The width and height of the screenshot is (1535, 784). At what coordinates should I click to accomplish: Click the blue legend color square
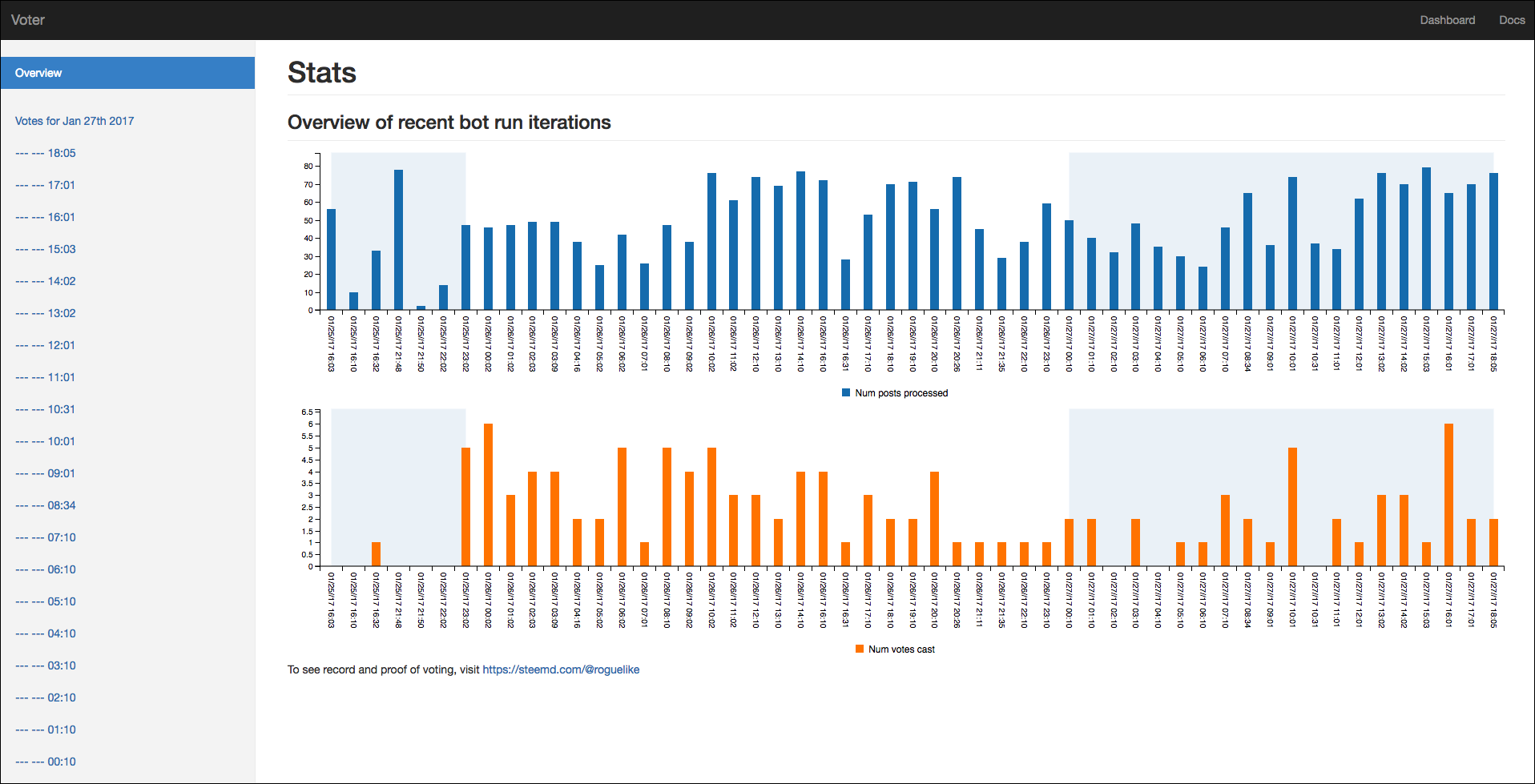pos(846,392)
